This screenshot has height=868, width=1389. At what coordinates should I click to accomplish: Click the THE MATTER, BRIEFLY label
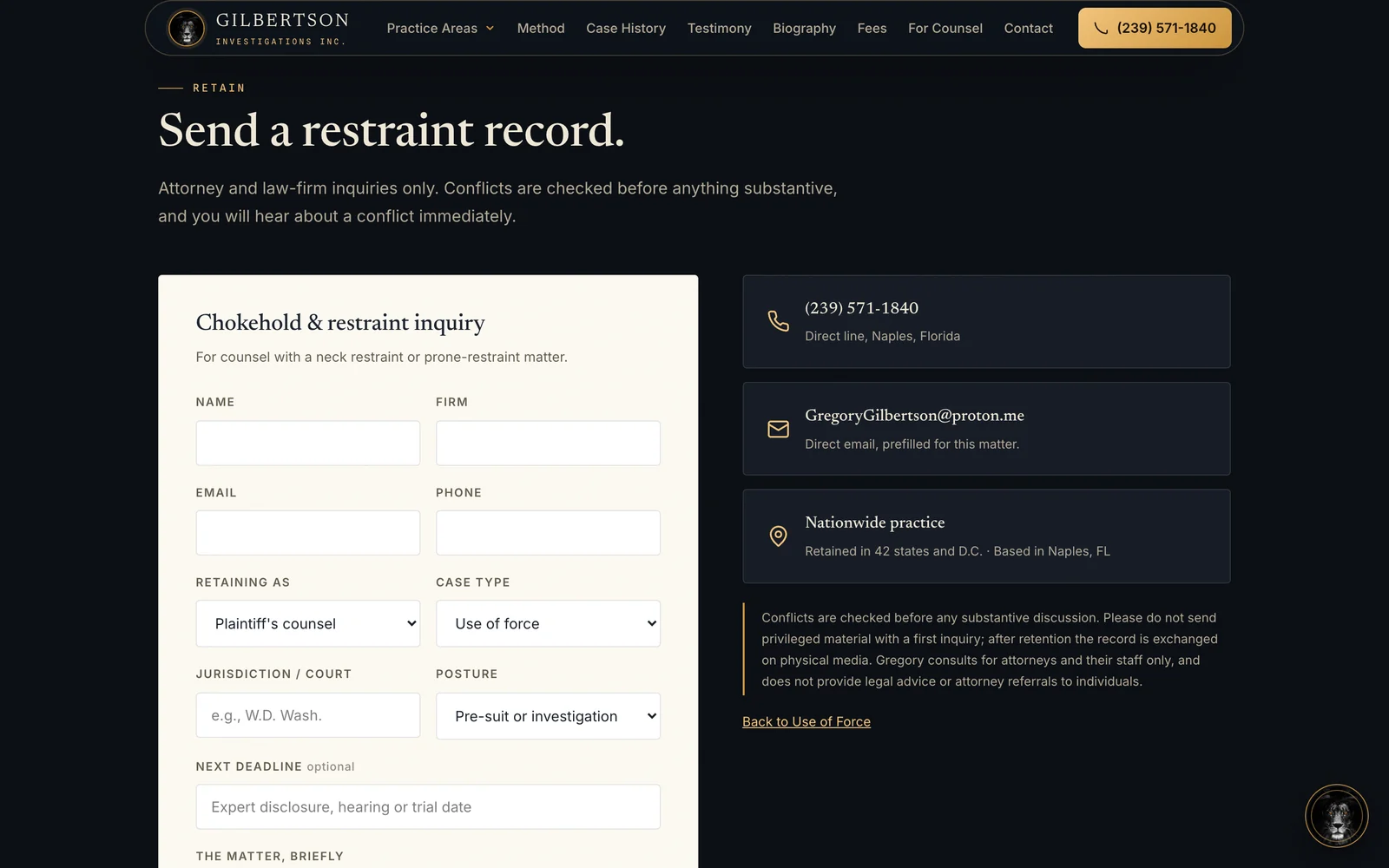pyautogui.click(x=270, y=856)
